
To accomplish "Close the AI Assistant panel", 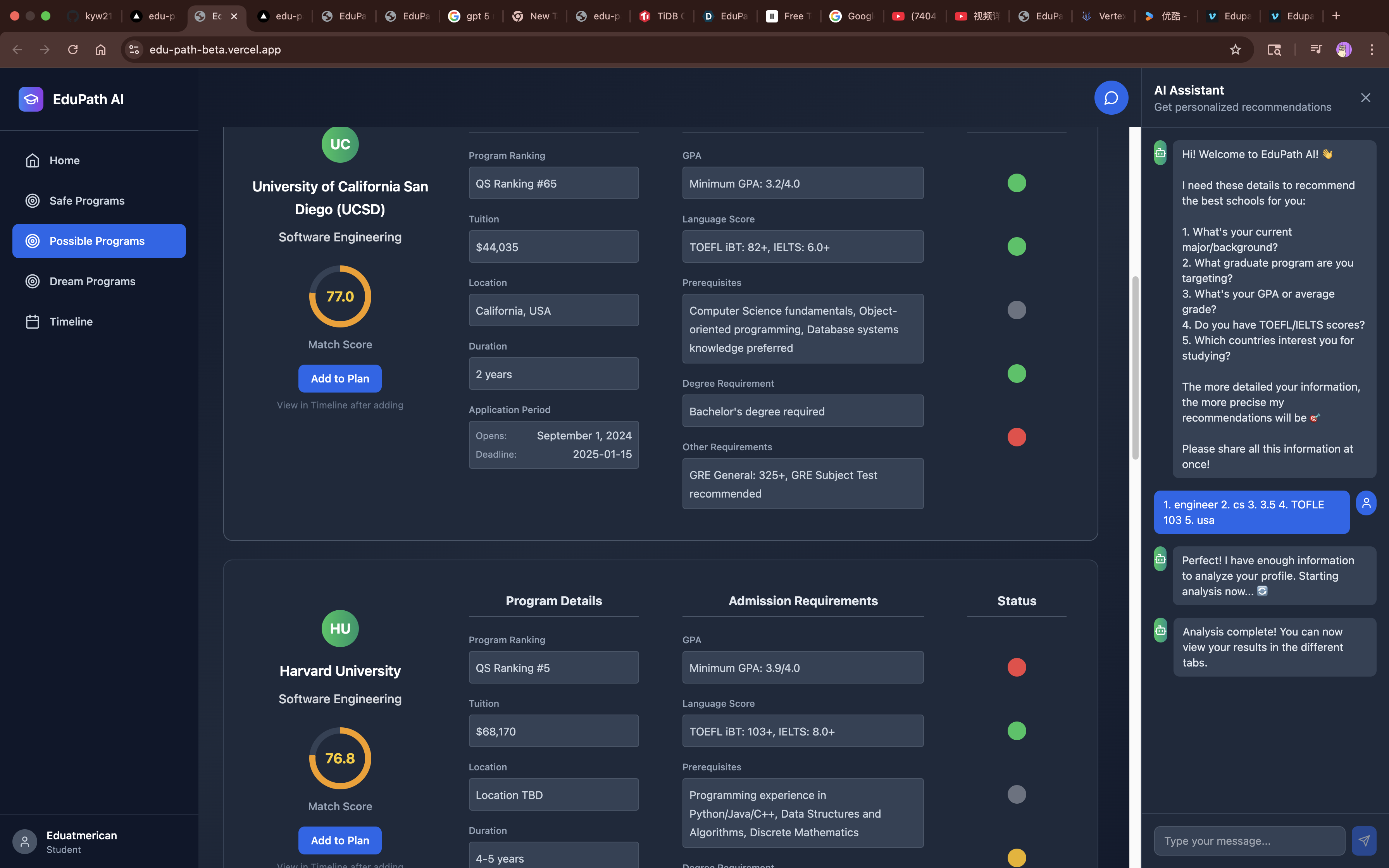I will pos(1365,98).
